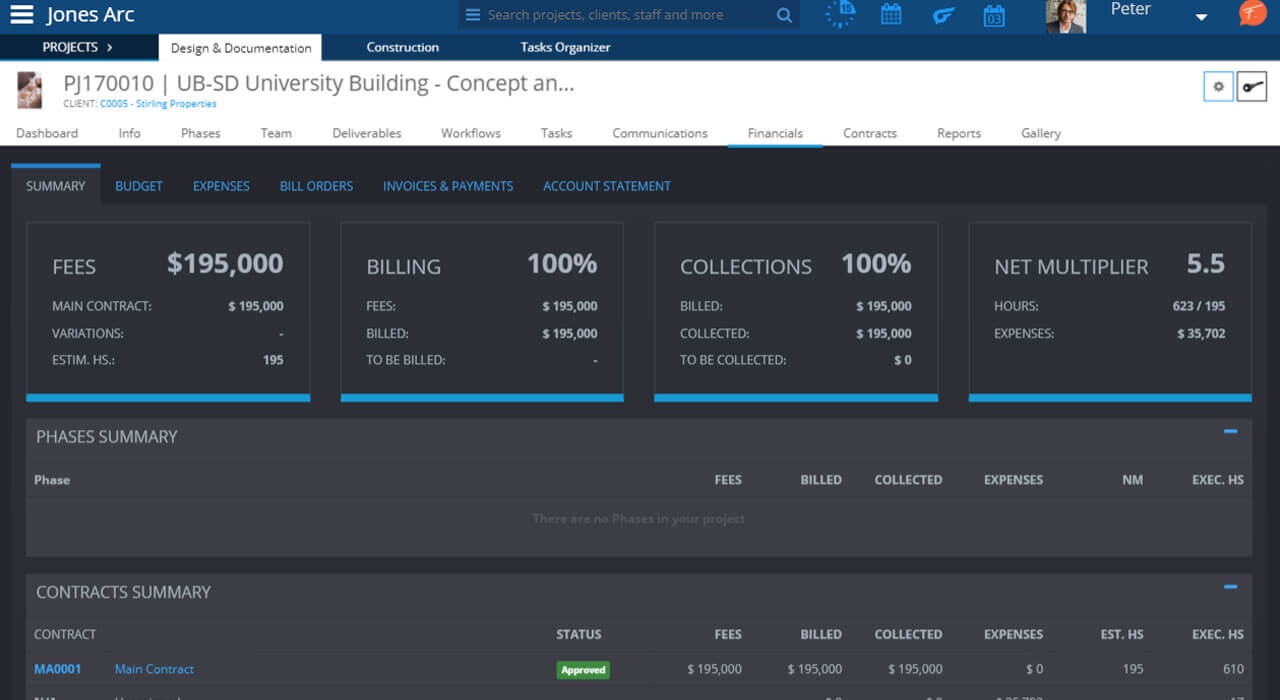Viewport: 1280px width, 700px height.
Task: Open the search options menu icon
Action: click(x=473, y=15)
